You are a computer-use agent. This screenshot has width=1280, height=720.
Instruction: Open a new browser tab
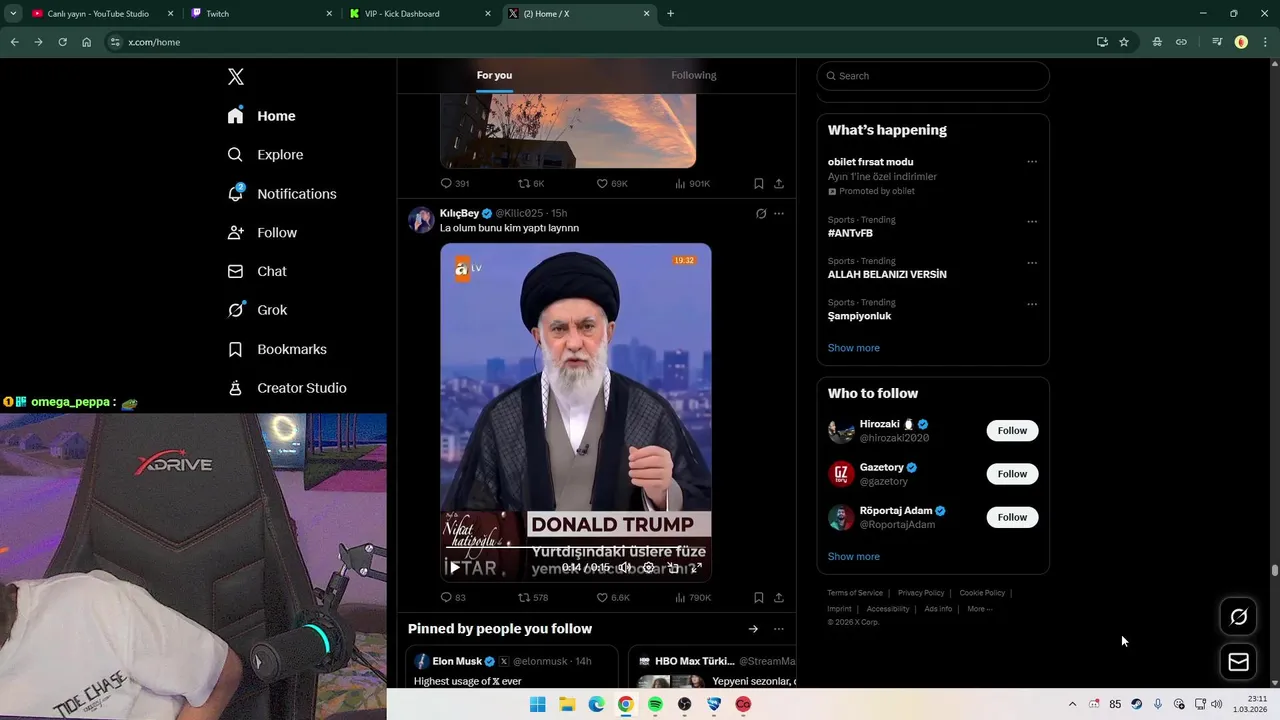pos(670,14)
